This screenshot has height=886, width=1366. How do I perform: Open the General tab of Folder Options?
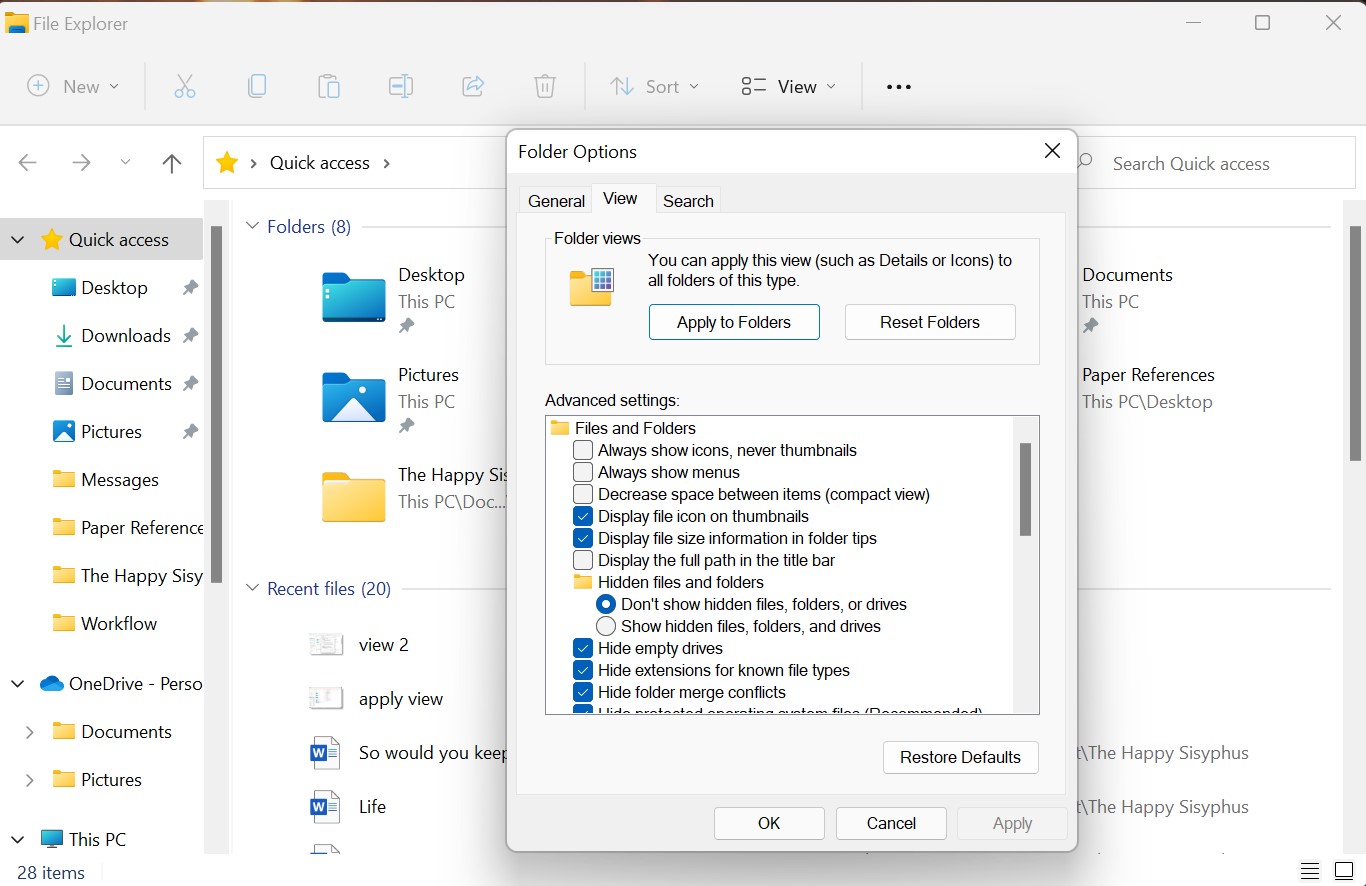pyautogui.click(x=555, y=200)
